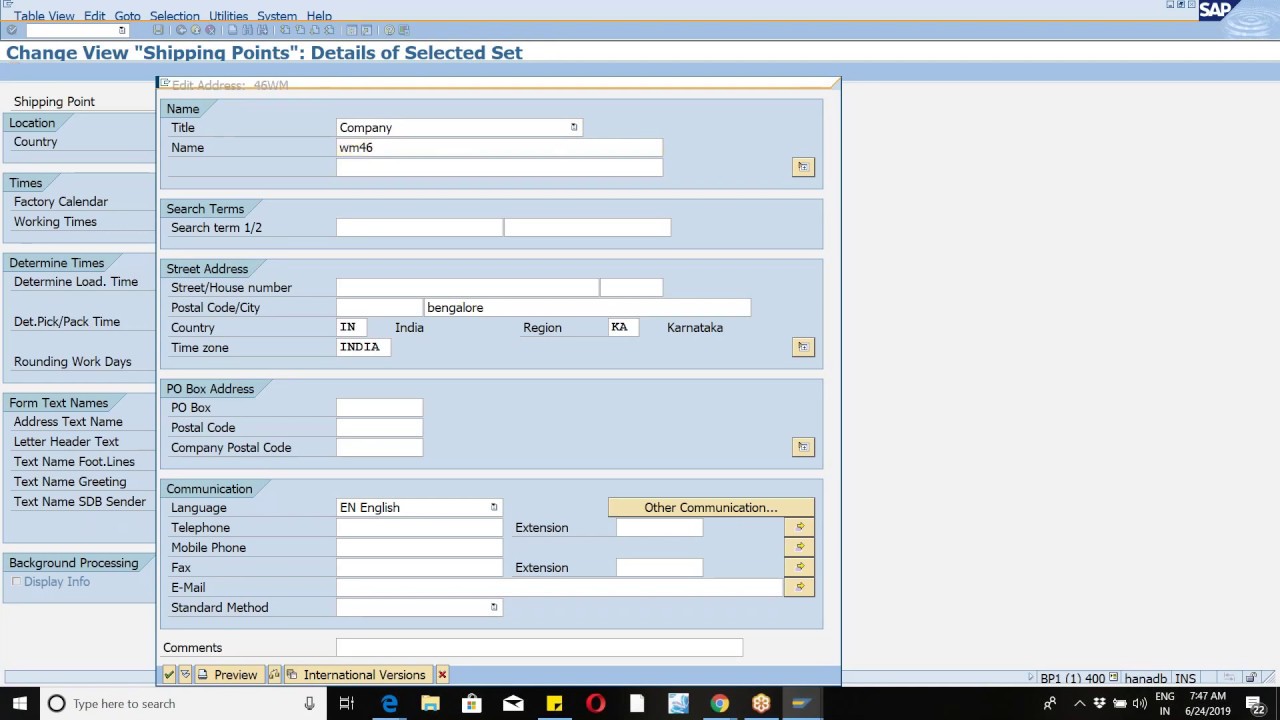
Task: Show hidden system tray icons chevron
Action: click(1079, 704)
